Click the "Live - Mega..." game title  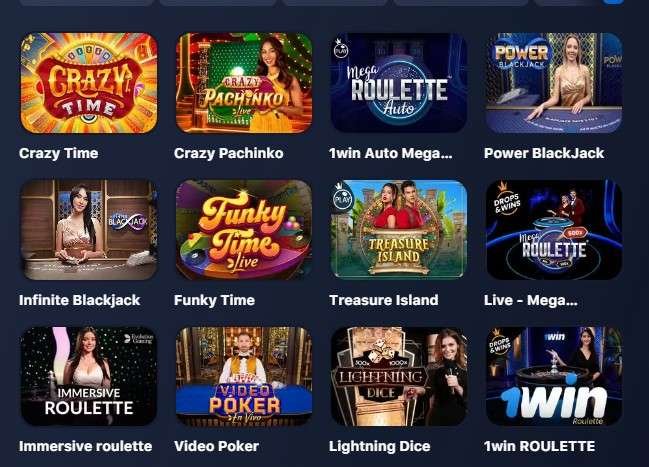click(531, 300)
